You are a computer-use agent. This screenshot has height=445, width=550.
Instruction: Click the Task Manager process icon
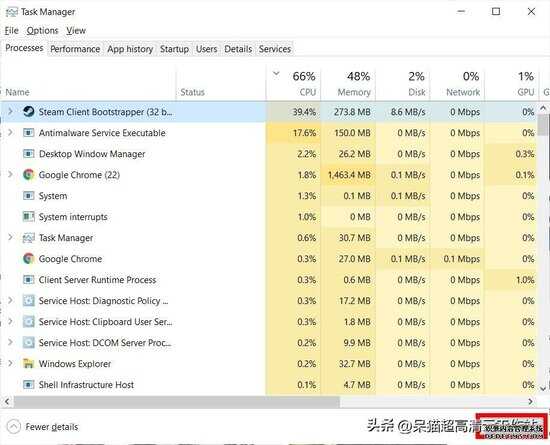pyautogui.click(x=28, y=238)
